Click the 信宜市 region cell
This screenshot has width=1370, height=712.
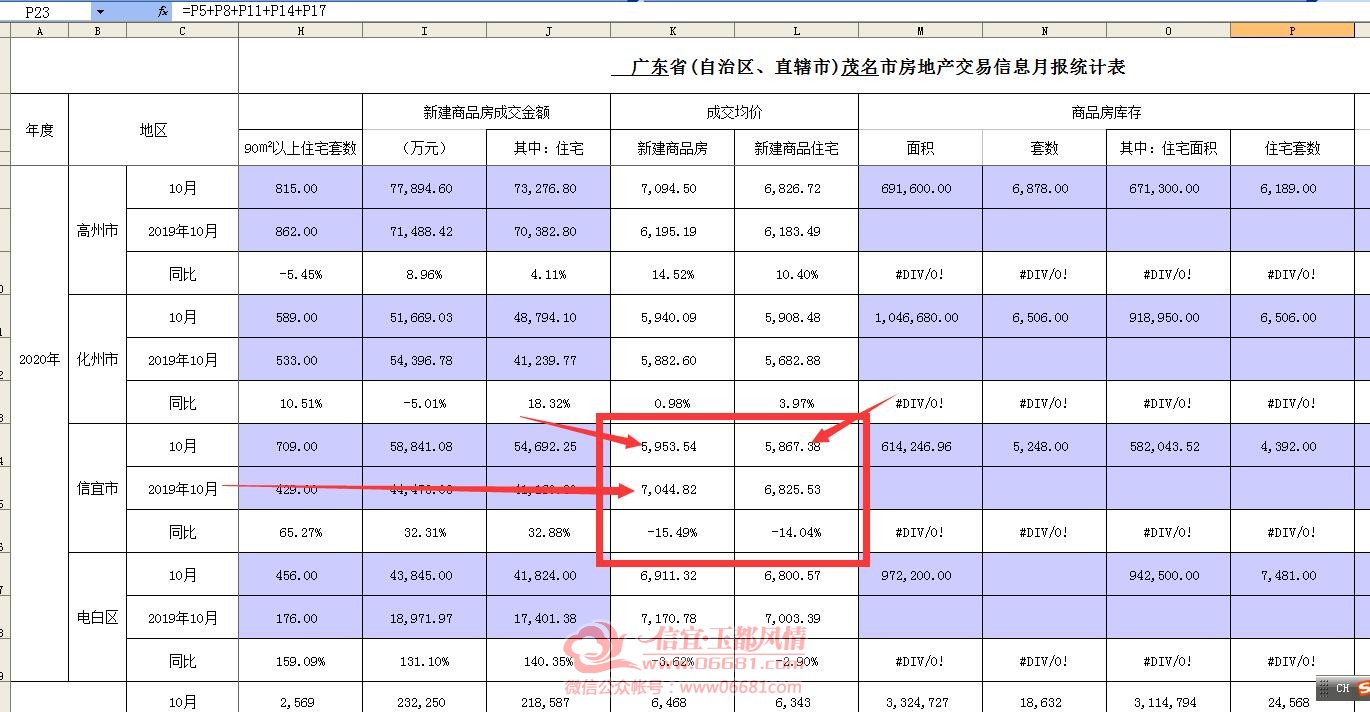(97, 489)
